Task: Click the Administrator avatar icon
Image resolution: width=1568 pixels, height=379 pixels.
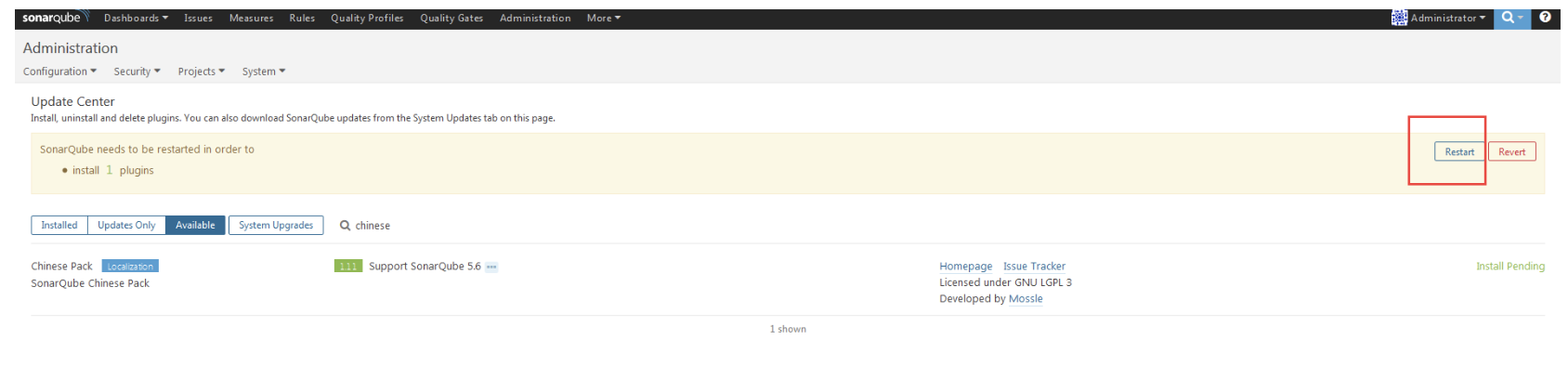Action: coord(1399,18)
